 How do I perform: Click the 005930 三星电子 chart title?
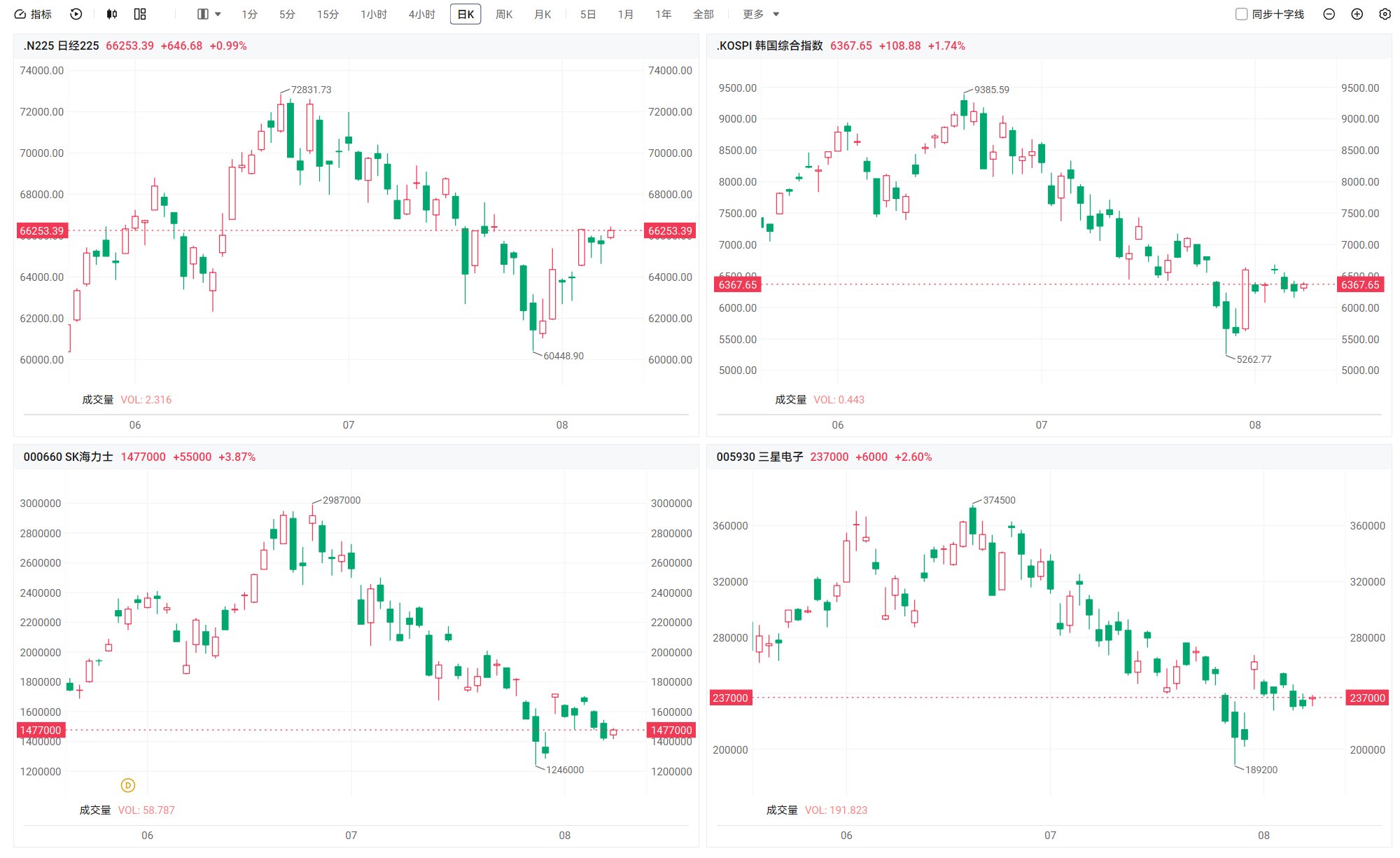point(759,457)
